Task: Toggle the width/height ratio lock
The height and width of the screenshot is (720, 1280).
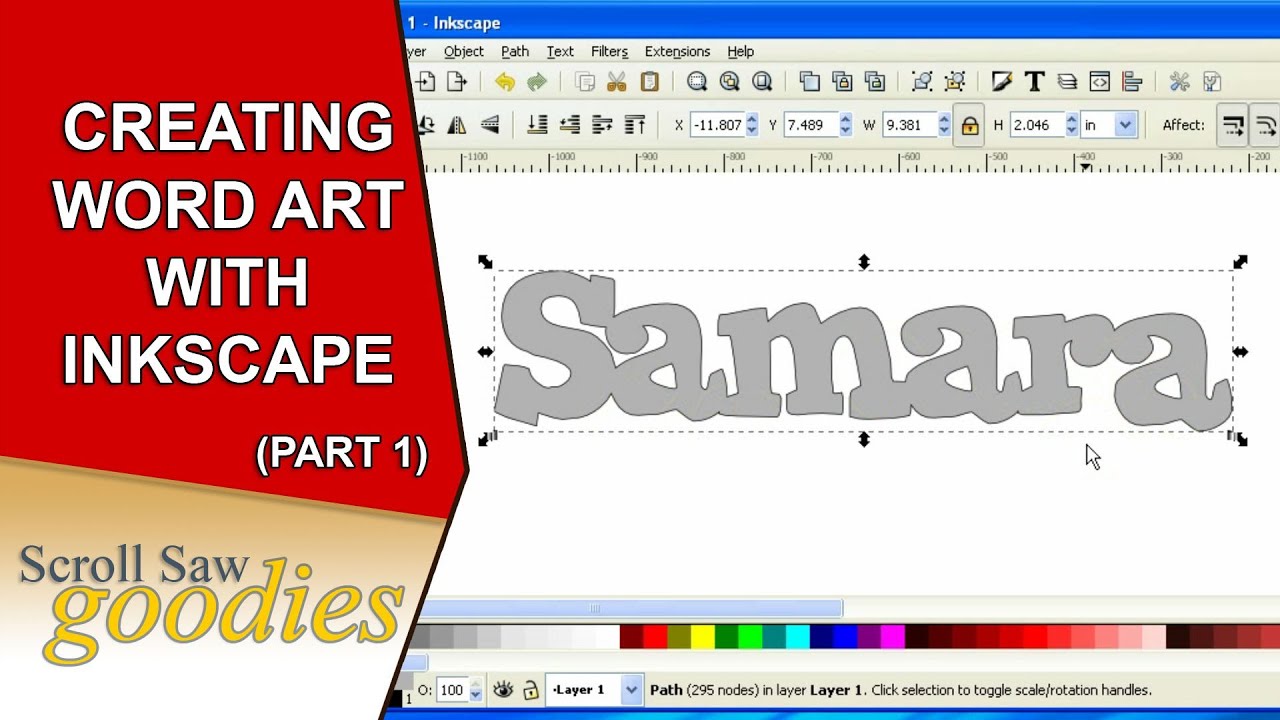Action: point(969,126)
